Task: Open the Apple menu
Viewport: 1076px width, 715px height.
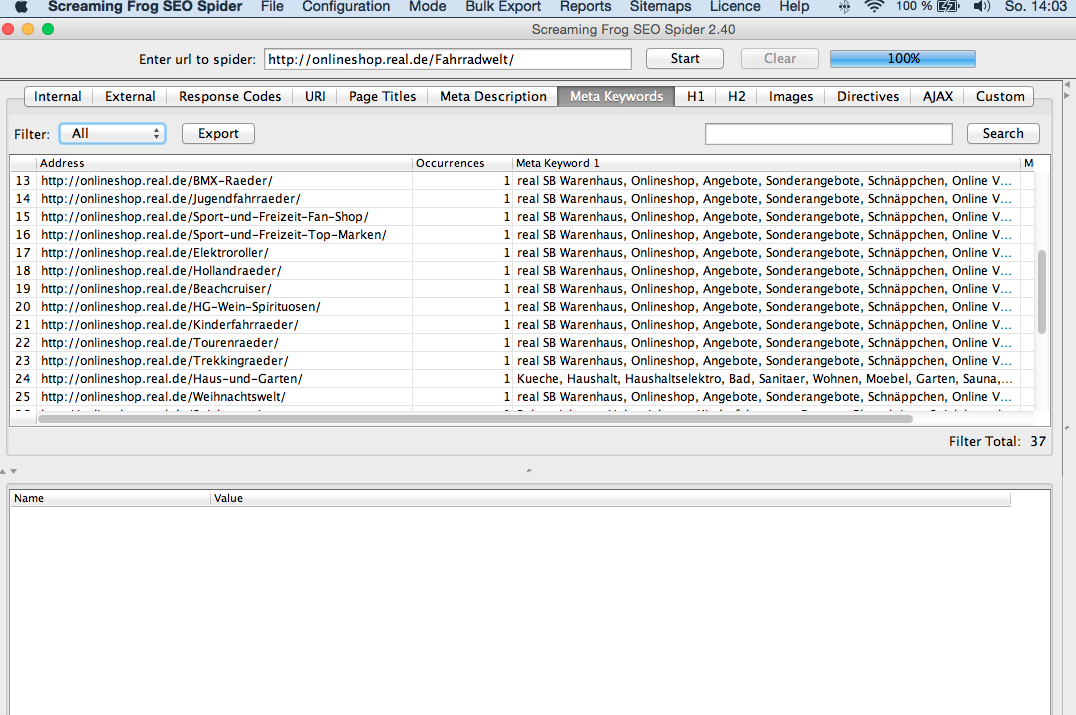Action: (x=21, y=7)
